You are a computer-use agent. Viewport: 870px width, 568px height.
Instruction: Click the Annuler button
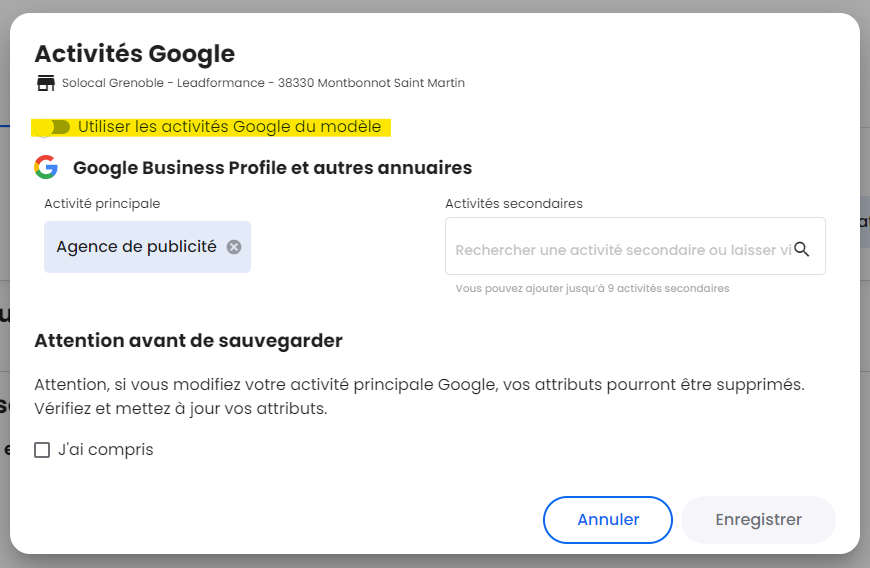tap(608, 520)
